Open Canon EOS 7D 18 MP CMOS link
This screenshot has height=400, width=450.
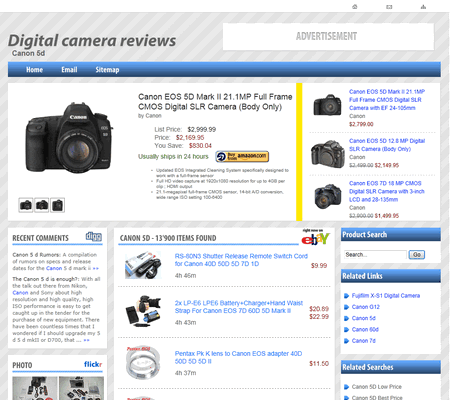[x=387, y=191]
